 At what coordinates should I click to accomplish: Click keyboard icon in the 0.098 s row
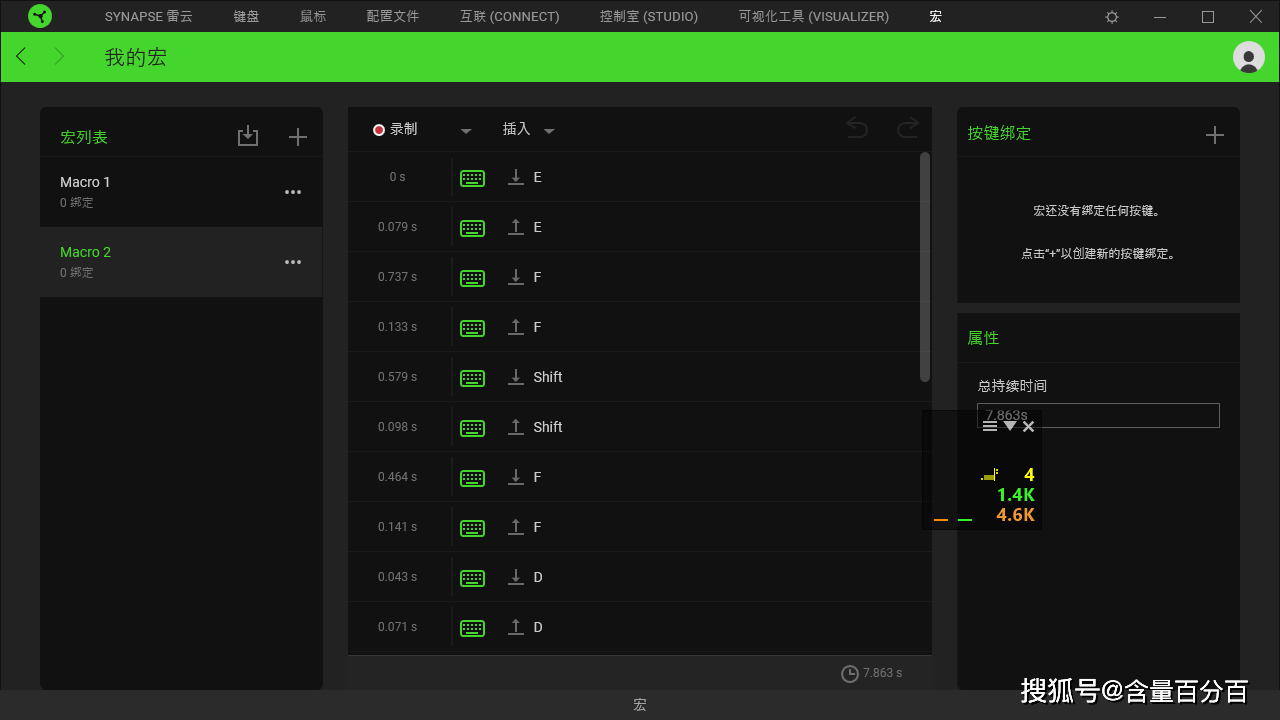[472, 428]
